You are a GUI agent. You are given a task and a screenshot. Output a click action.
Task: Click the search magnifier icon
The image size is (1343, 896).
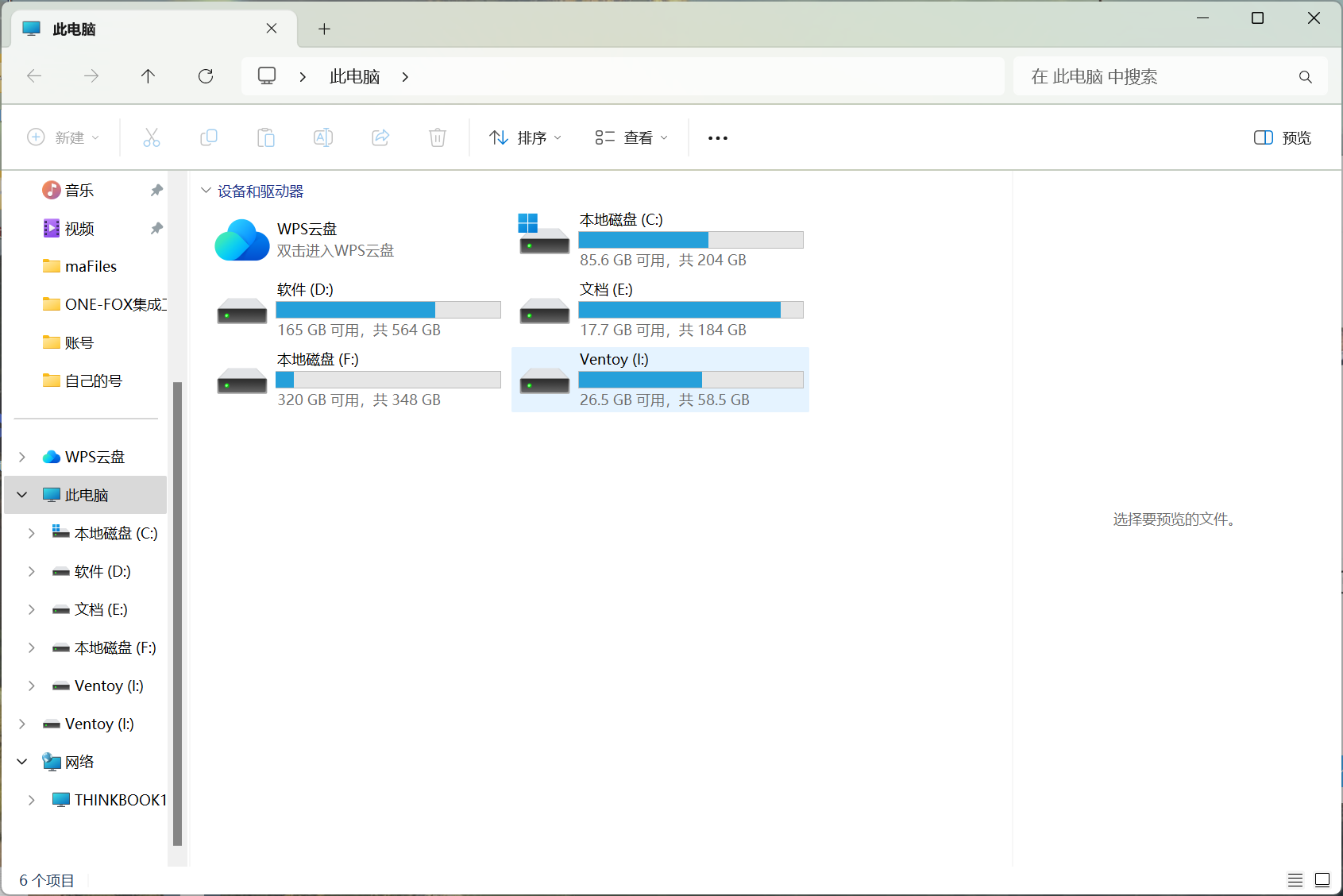1305,77
